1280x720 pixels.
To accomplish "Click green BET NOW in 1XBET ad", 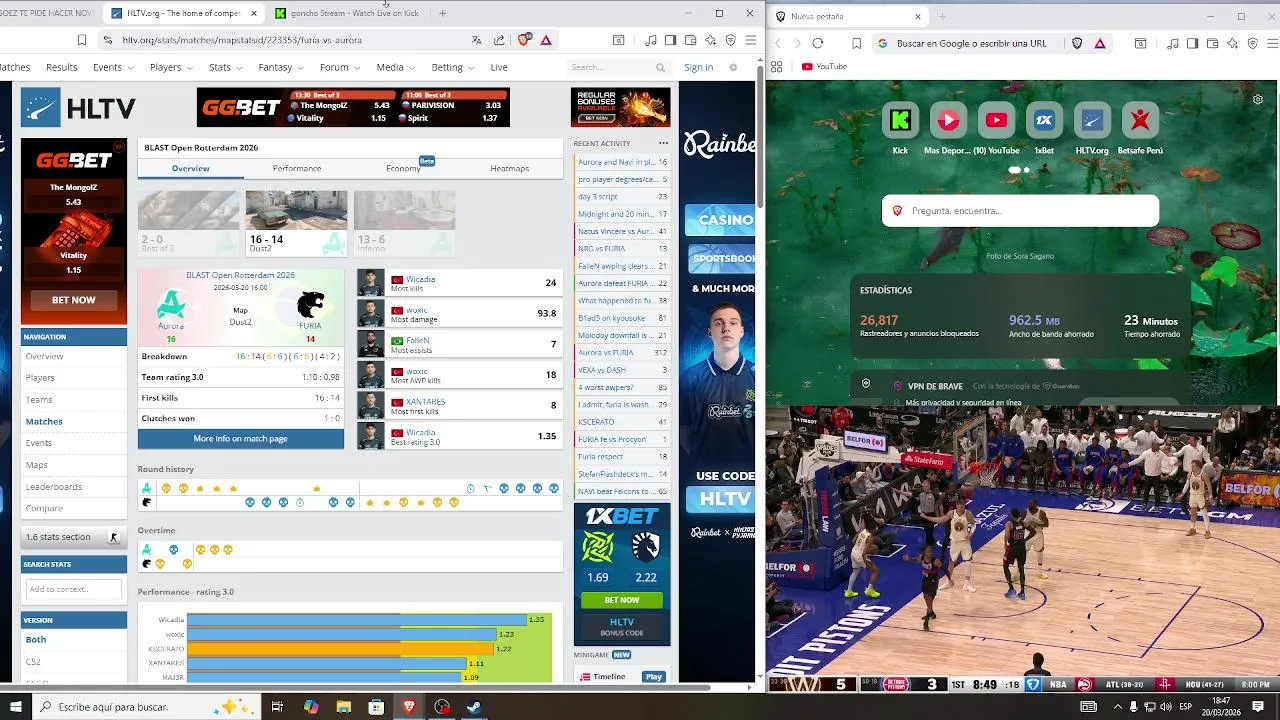I will click(622, 600).
